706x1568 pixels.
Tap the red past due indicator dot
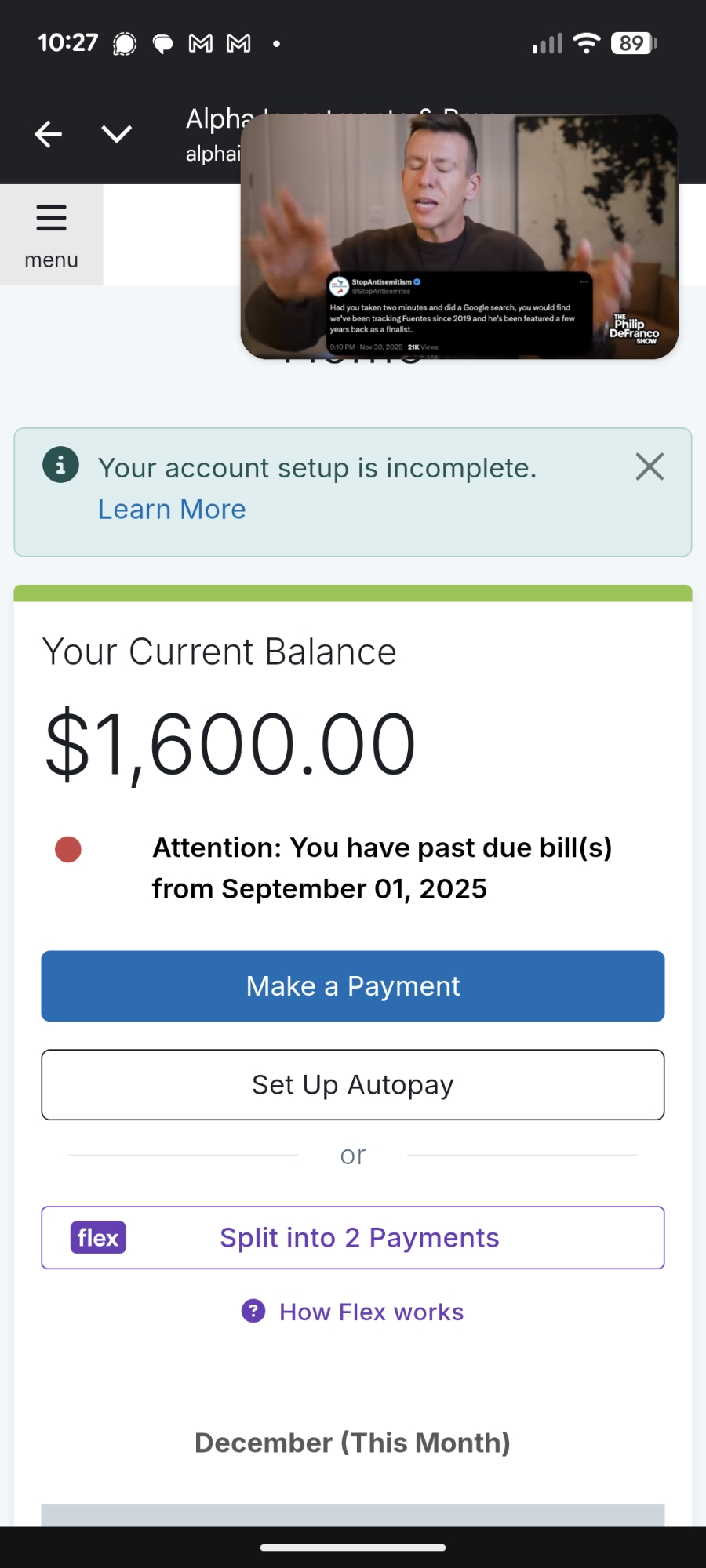[x=68, y=849]
